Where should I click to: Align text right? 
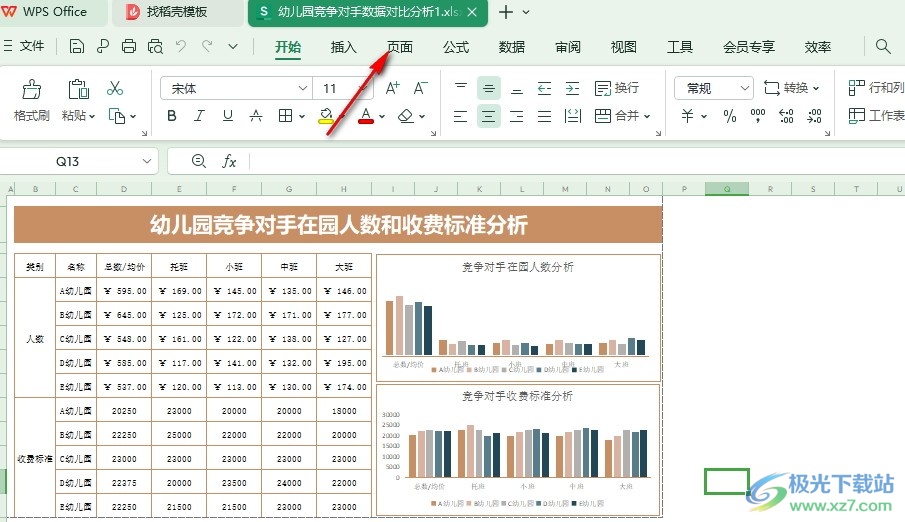(x=517, y=116)
